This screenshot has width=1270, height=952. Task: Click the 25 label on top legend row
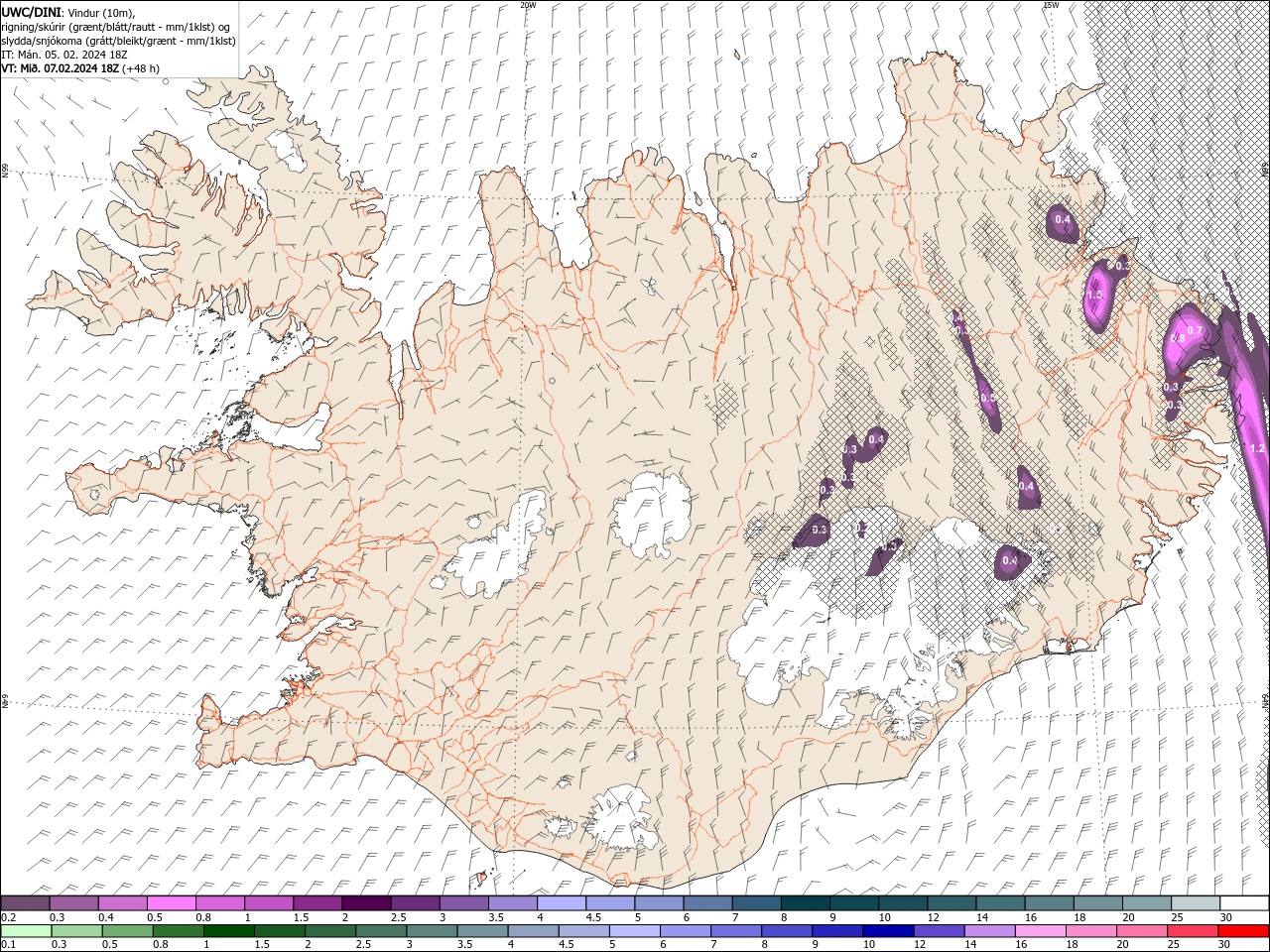click(1177, 917)
